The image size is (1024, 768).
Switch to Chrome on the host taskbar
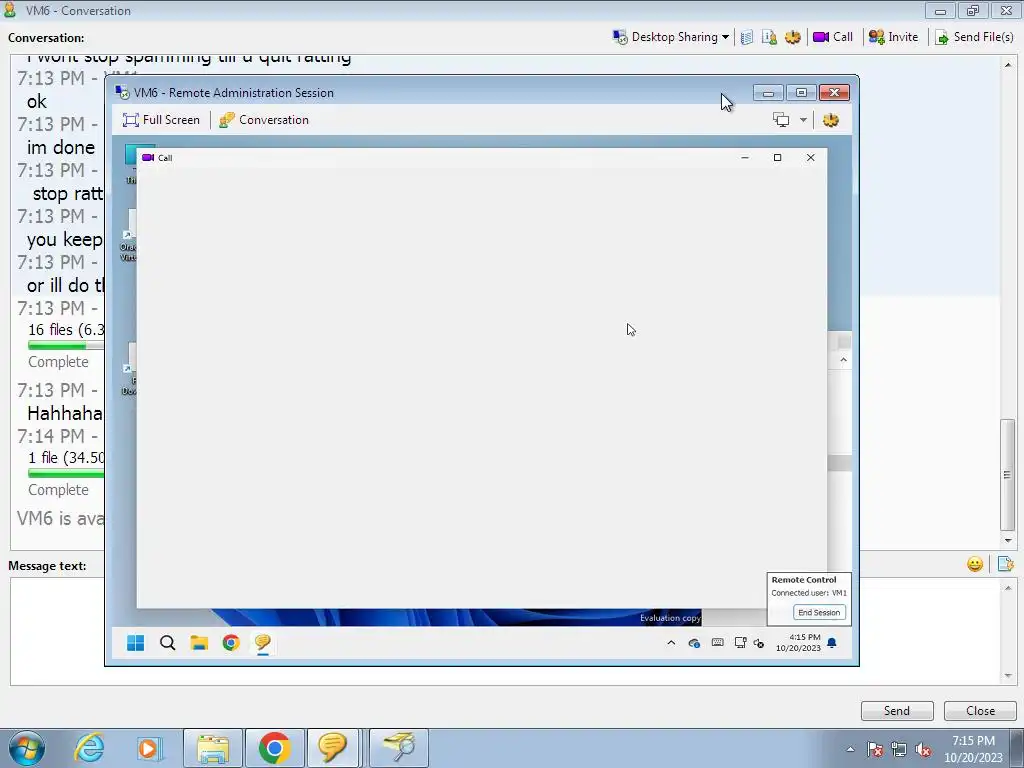click(x=274, y=748)
